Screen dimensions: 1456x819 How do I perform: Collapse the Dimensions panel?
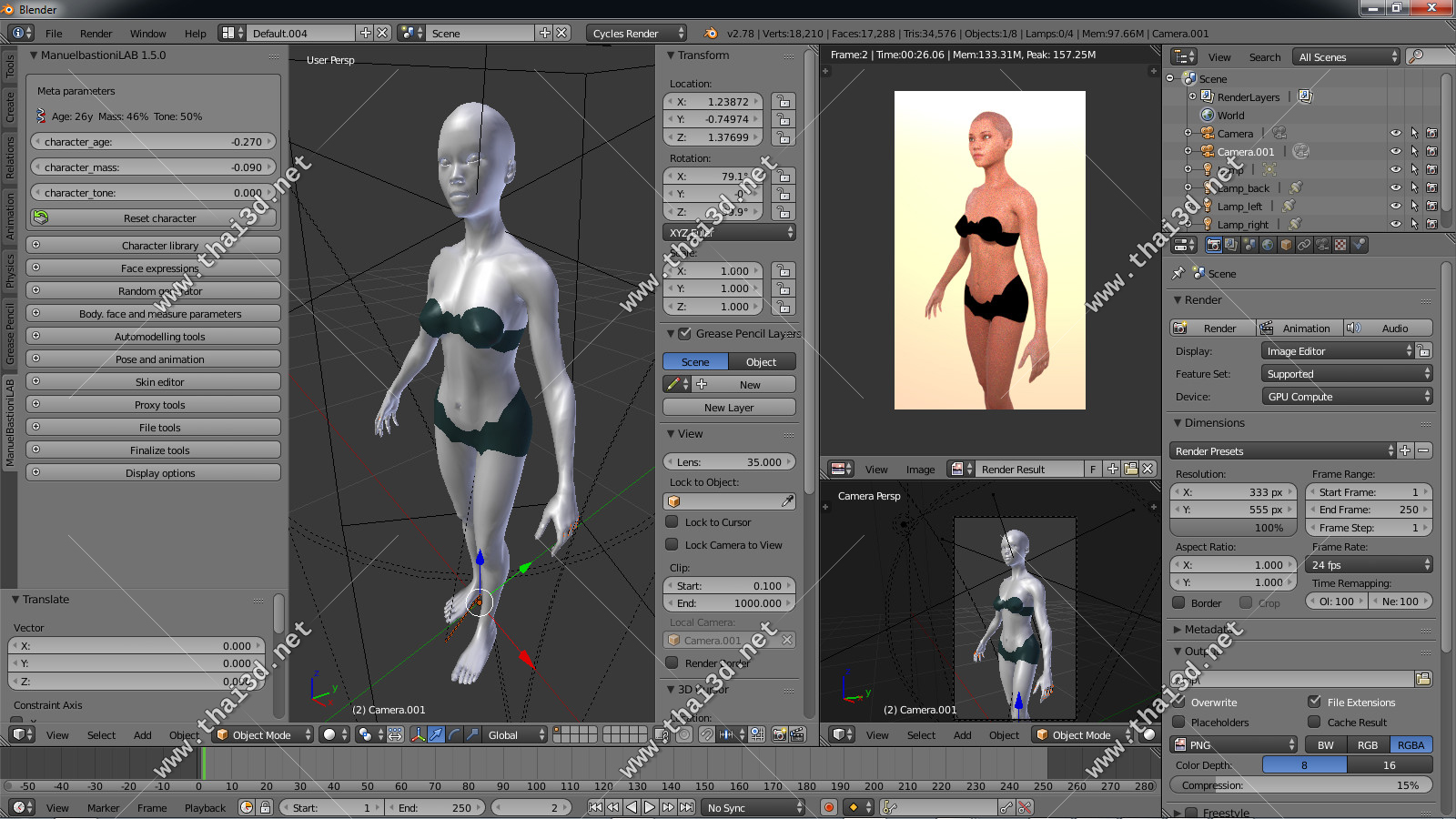click(1214, 422)
